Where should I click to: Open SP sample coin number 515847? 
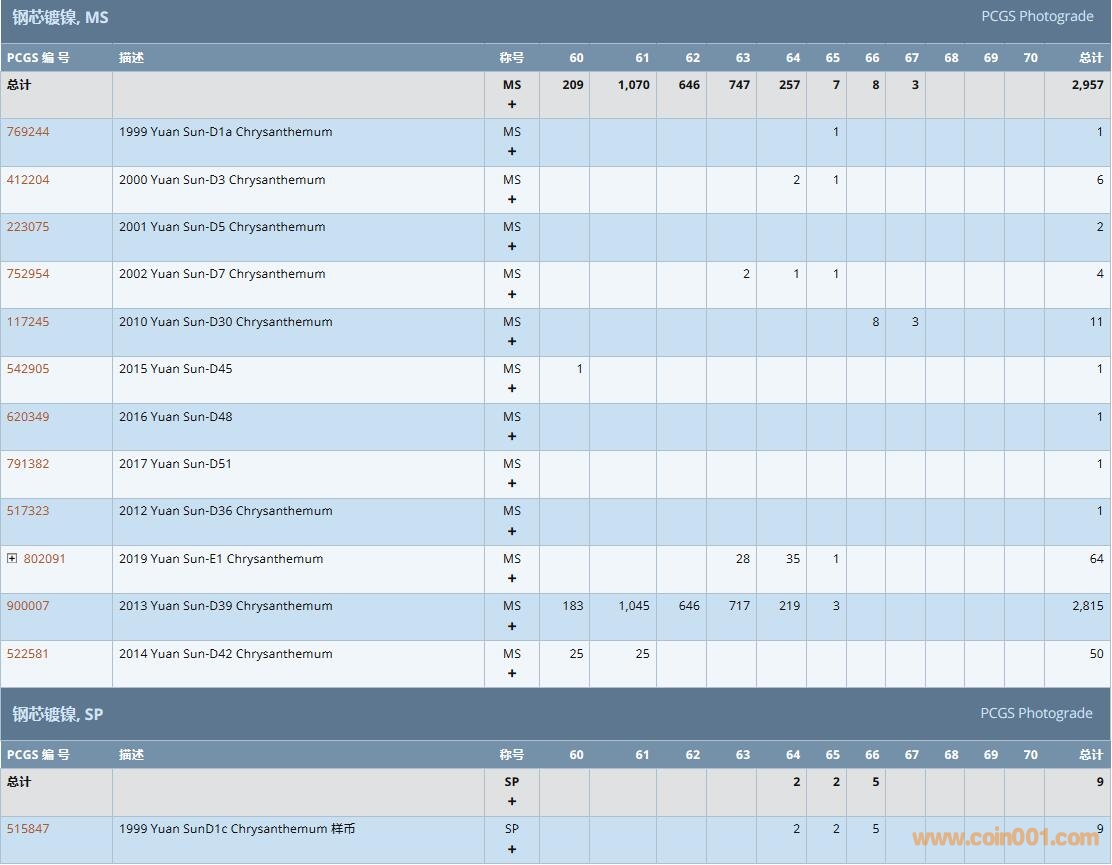click(28, 829)
